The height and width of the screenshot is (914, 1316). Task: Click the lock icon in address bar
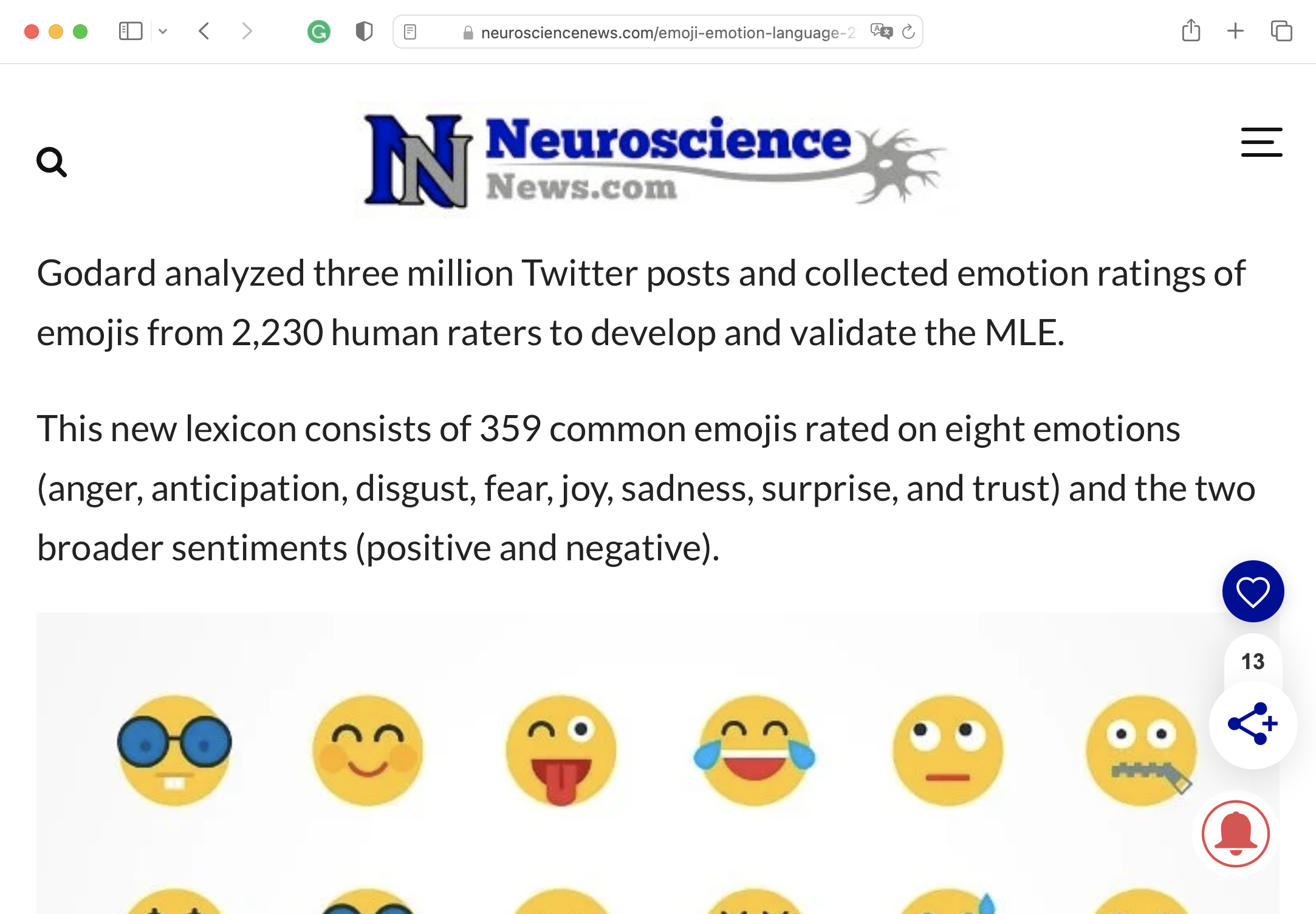[468, 33]
